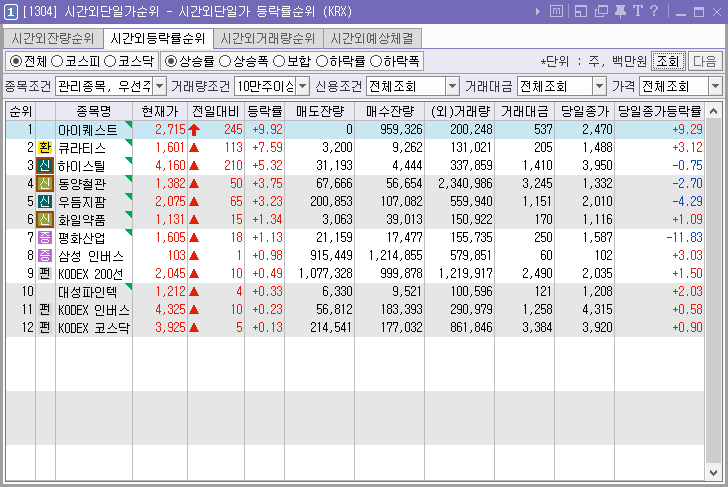728x487 pixels.
Task: Open the 종목조건 dropdown
Action: (x=159, y=86)
